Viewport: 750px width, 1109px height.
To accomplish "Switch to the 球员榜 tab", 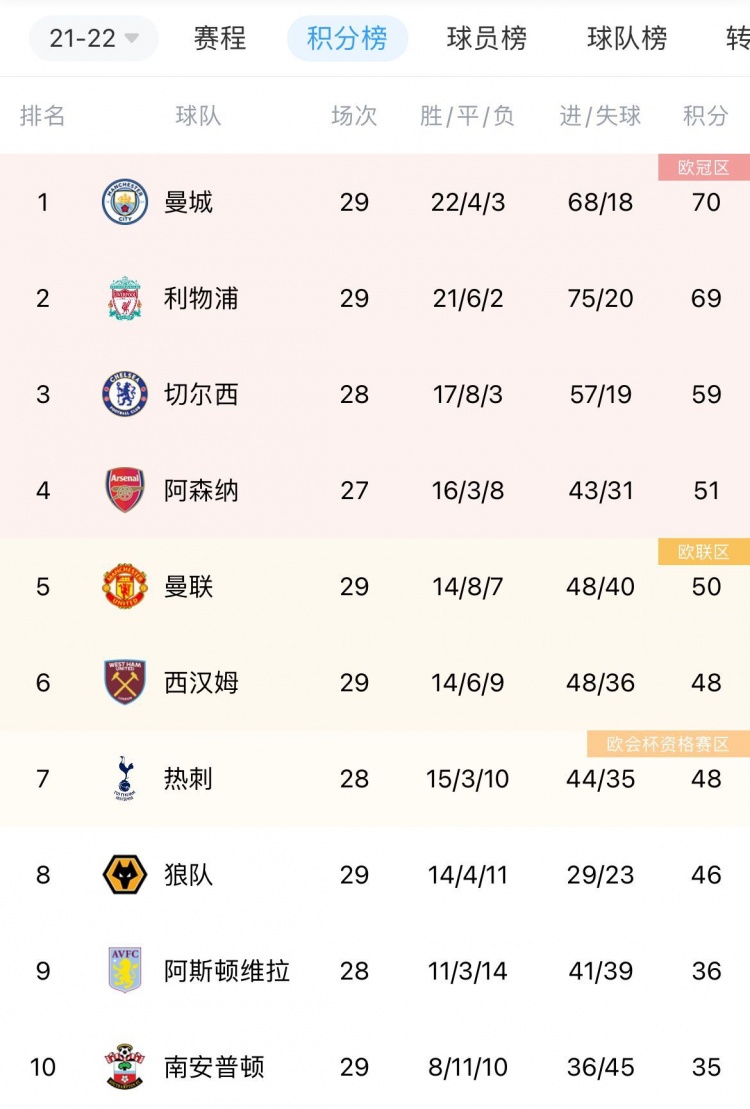I will [x=487, y=39].
